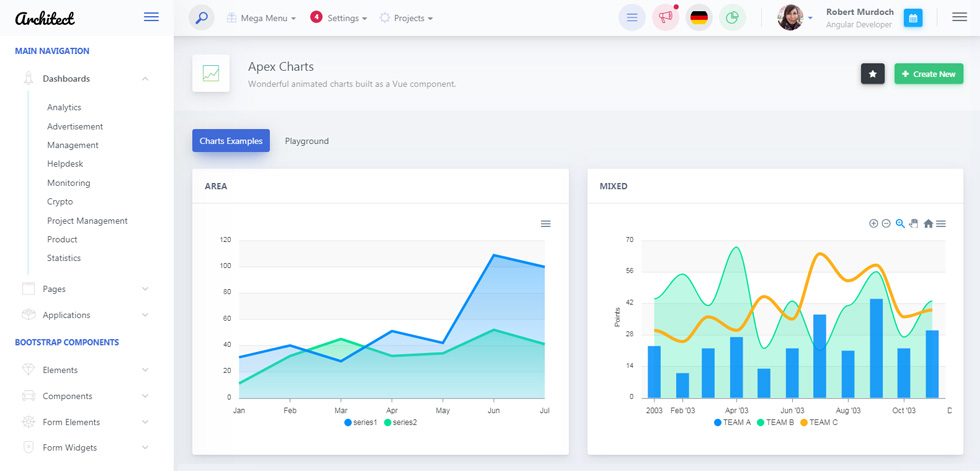Screen dimensions: 980x471
Task: Click the green pie chart circle icon
Action: click(x=732, y=17)
